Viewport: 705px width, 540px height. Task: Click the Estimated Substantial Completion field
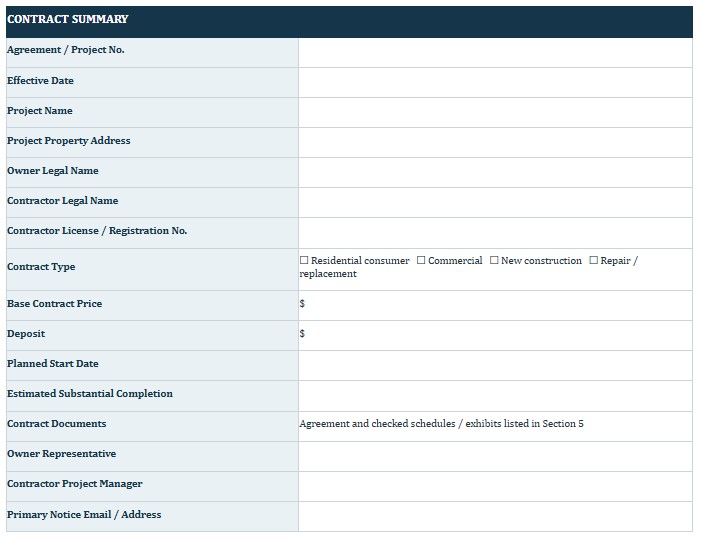coord(495,396)
